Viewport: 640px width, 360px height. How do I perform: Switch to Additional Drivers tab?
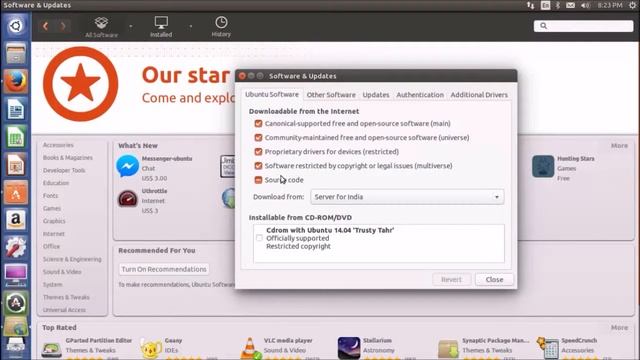click(479, 95)
